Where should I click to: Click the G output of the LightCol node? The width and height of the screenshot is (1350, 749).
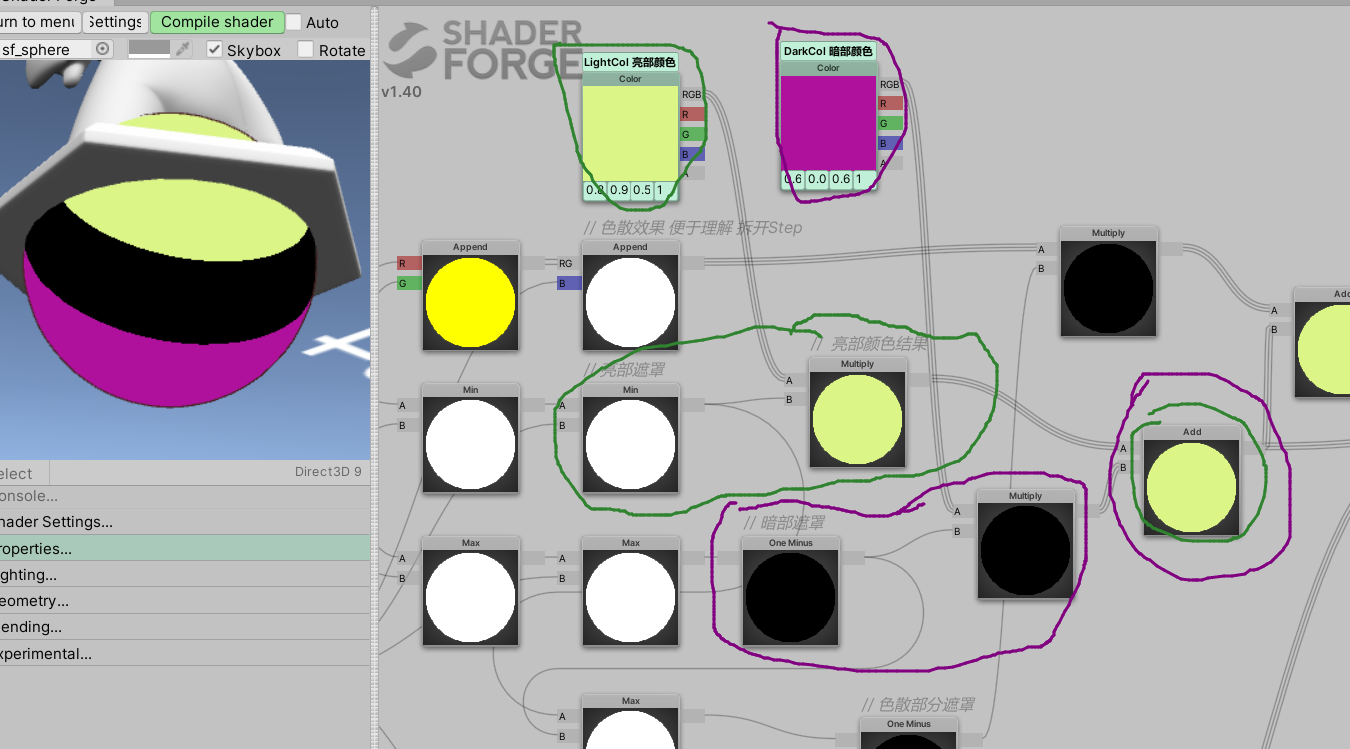692,135
